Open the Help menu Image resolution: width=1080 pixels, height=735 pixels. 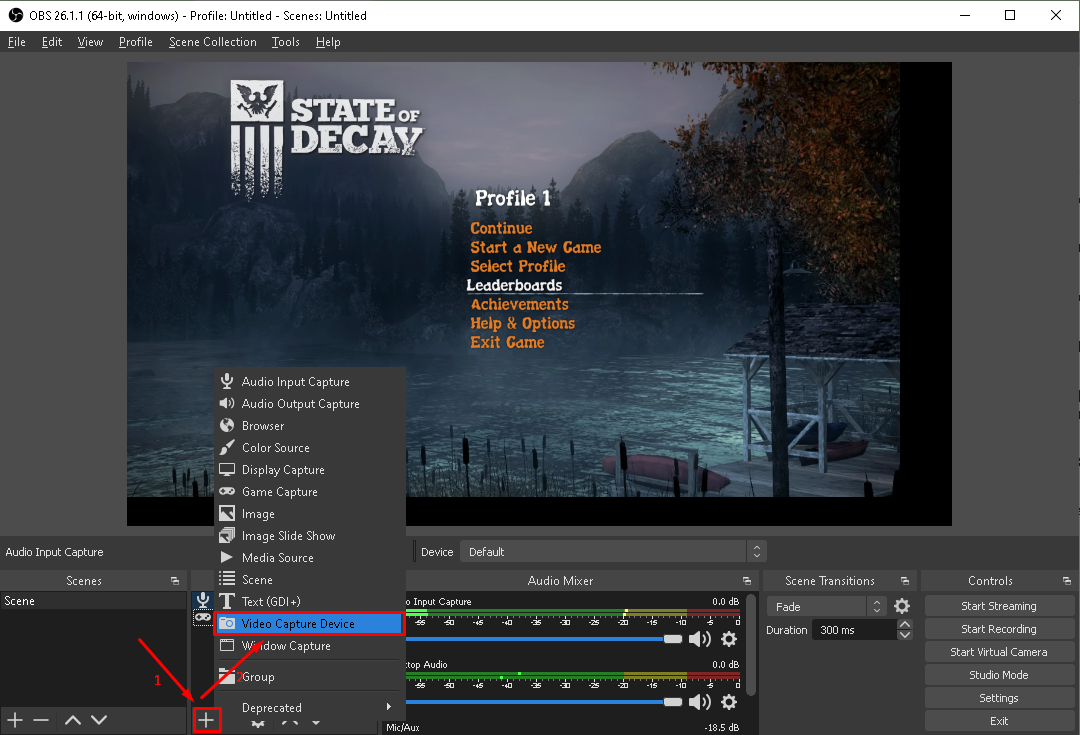tap(328, 42)
